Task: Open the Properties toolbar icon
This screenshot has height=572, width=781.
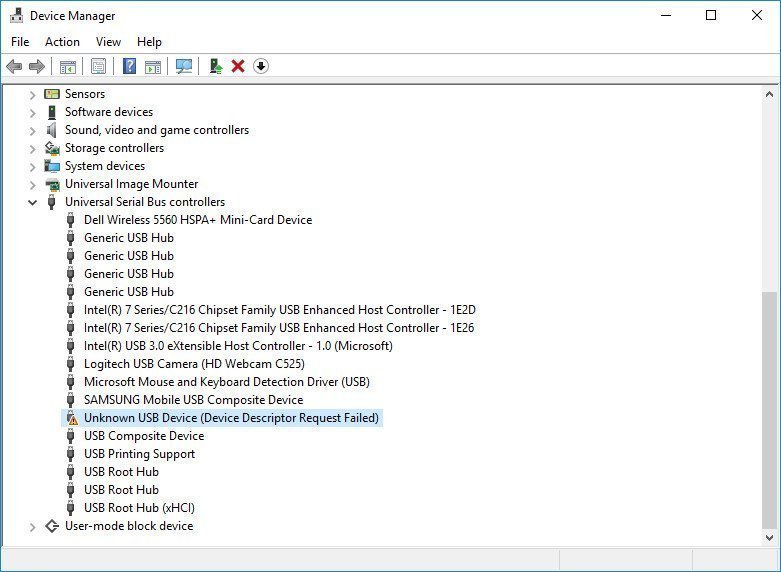Action: pos(98,66)
